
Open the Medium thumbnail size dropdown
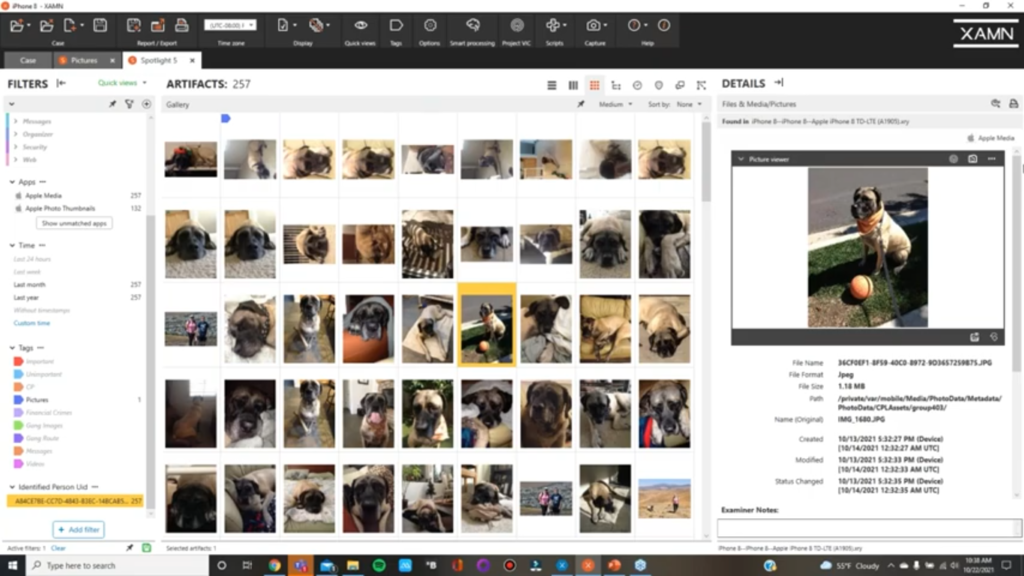615,104
